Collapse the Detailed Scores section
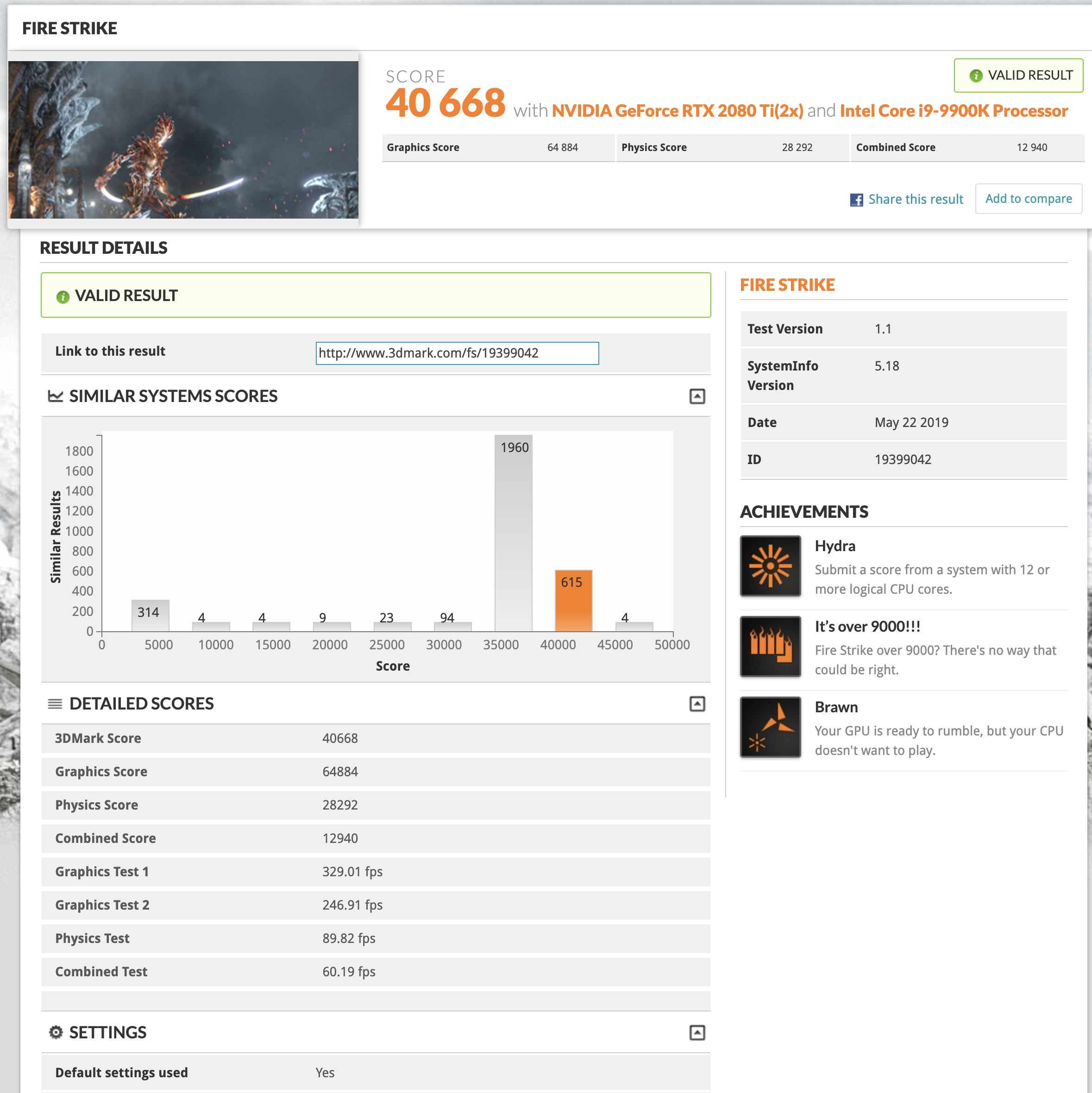The image size is (1092, 1093). point(697,704)
